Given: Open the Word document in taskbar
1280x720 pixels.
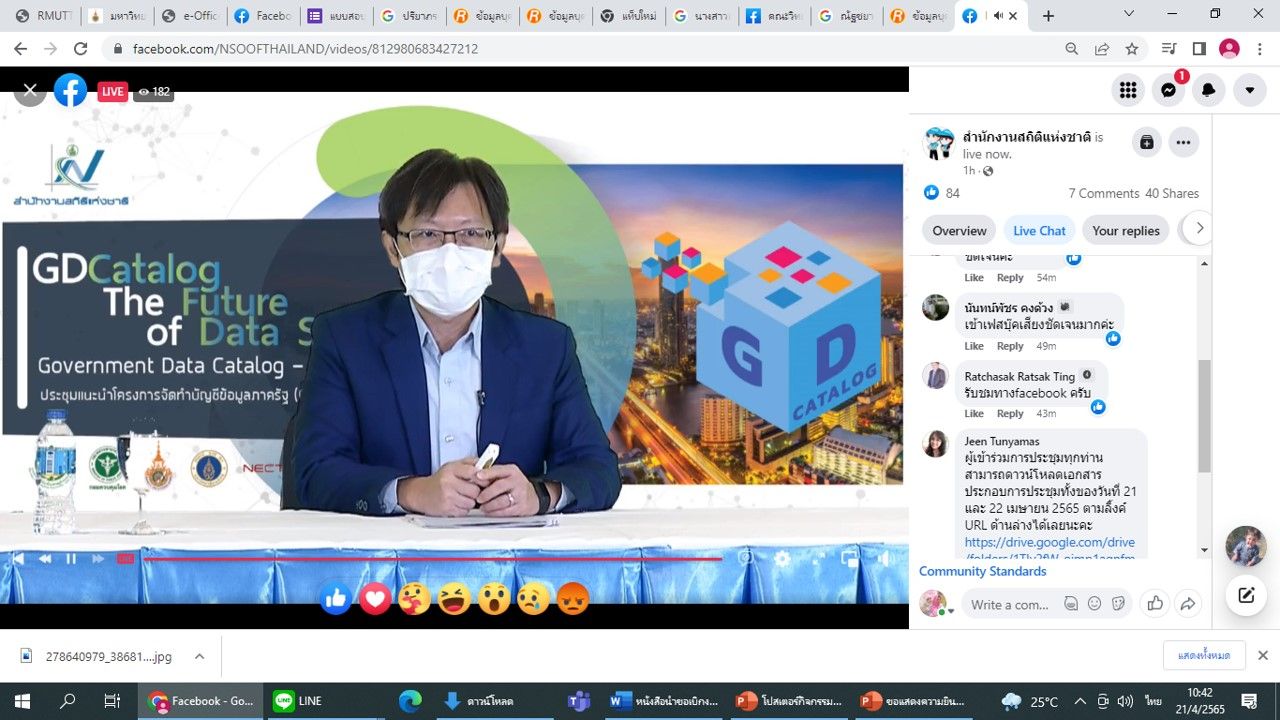Looking at the screenshot, I should pyautogui.click(x=664, y=701).
